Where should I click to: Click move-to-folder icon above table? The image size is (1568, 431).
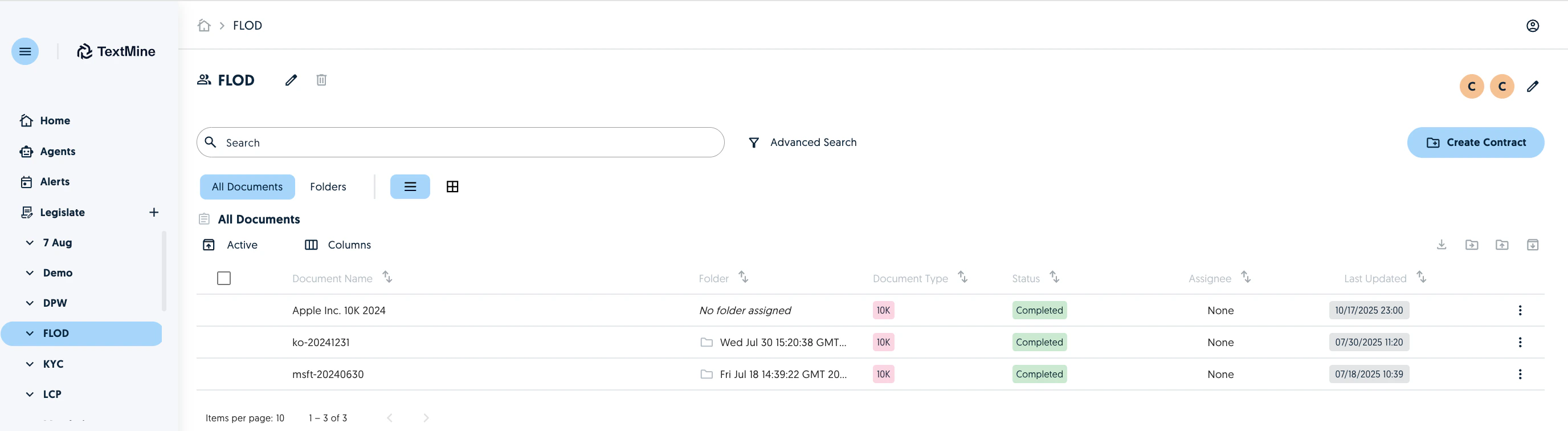coord(1472,245)
